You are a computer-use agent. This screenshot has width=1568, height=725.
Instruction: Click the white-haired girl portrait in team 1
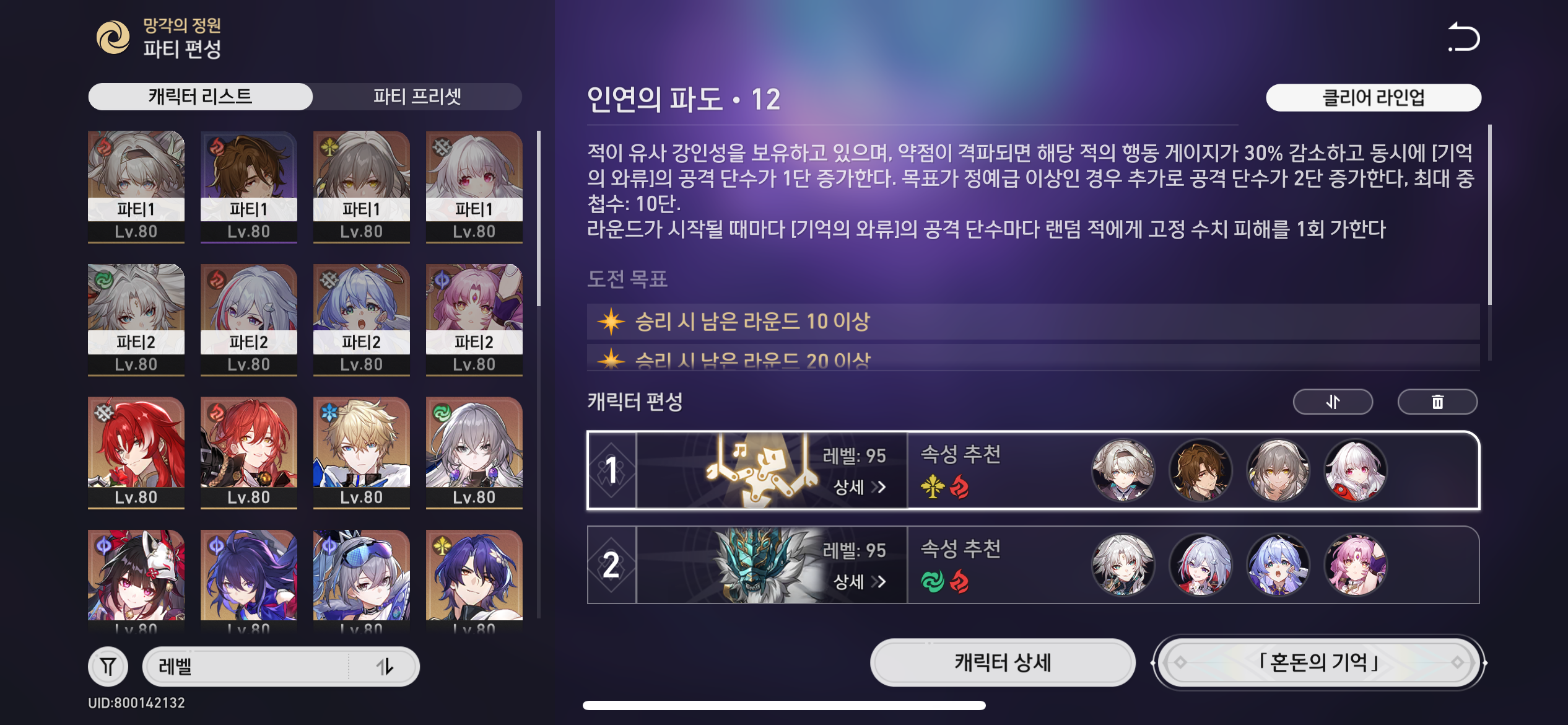(1355, 470)
